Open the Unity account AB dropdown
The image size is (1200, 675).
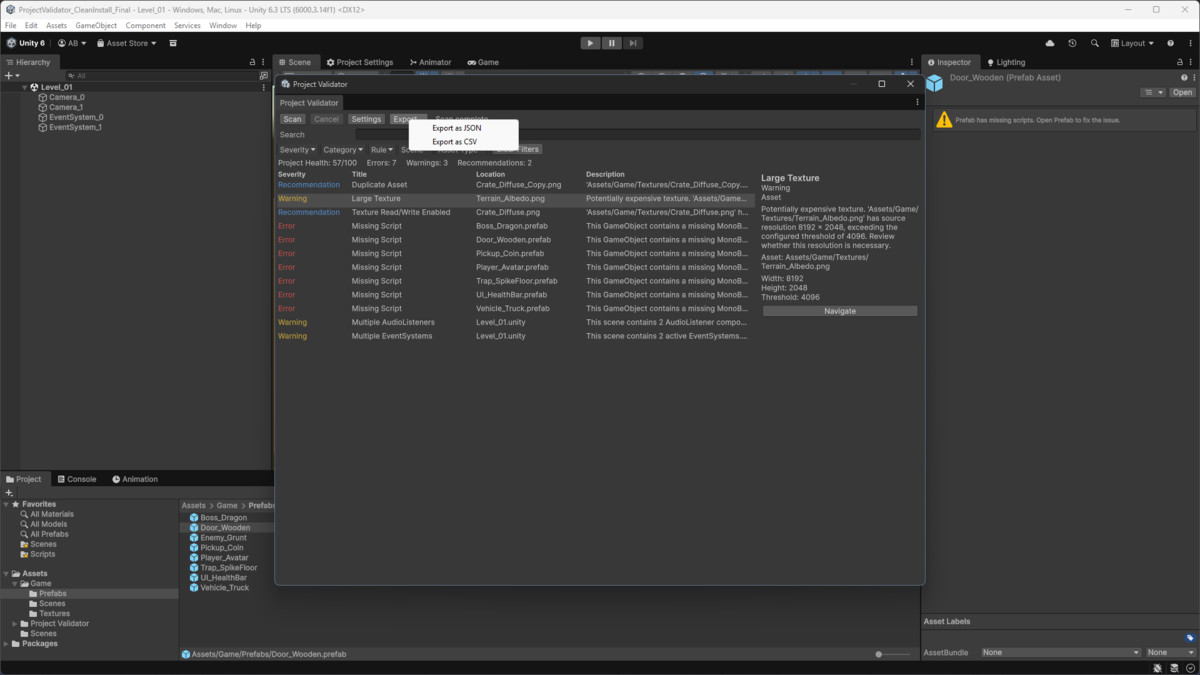72,43
